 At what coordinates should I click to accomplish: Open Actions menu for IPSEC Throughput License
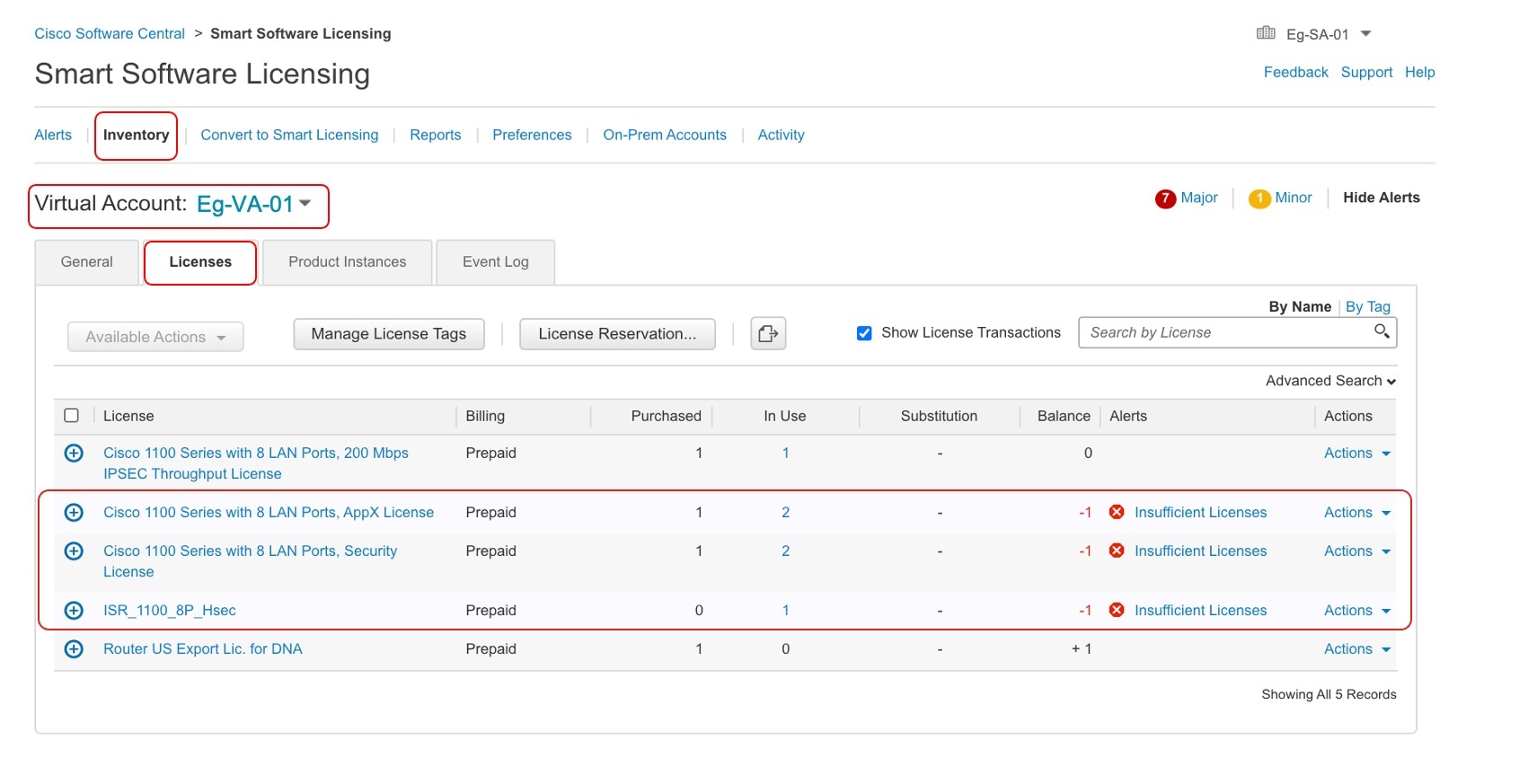(x=1357, y=454)
